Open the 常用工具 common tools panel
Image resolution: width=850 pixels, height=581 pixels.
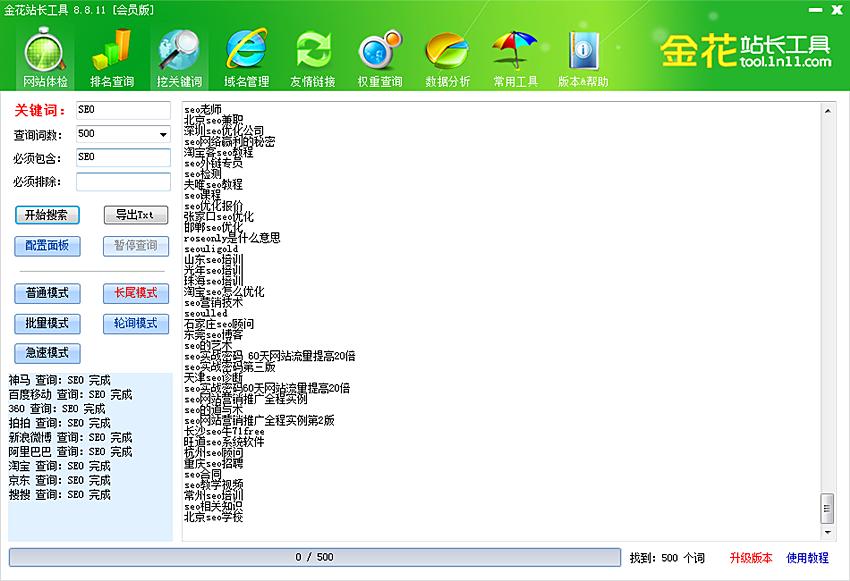click(514, 56)
